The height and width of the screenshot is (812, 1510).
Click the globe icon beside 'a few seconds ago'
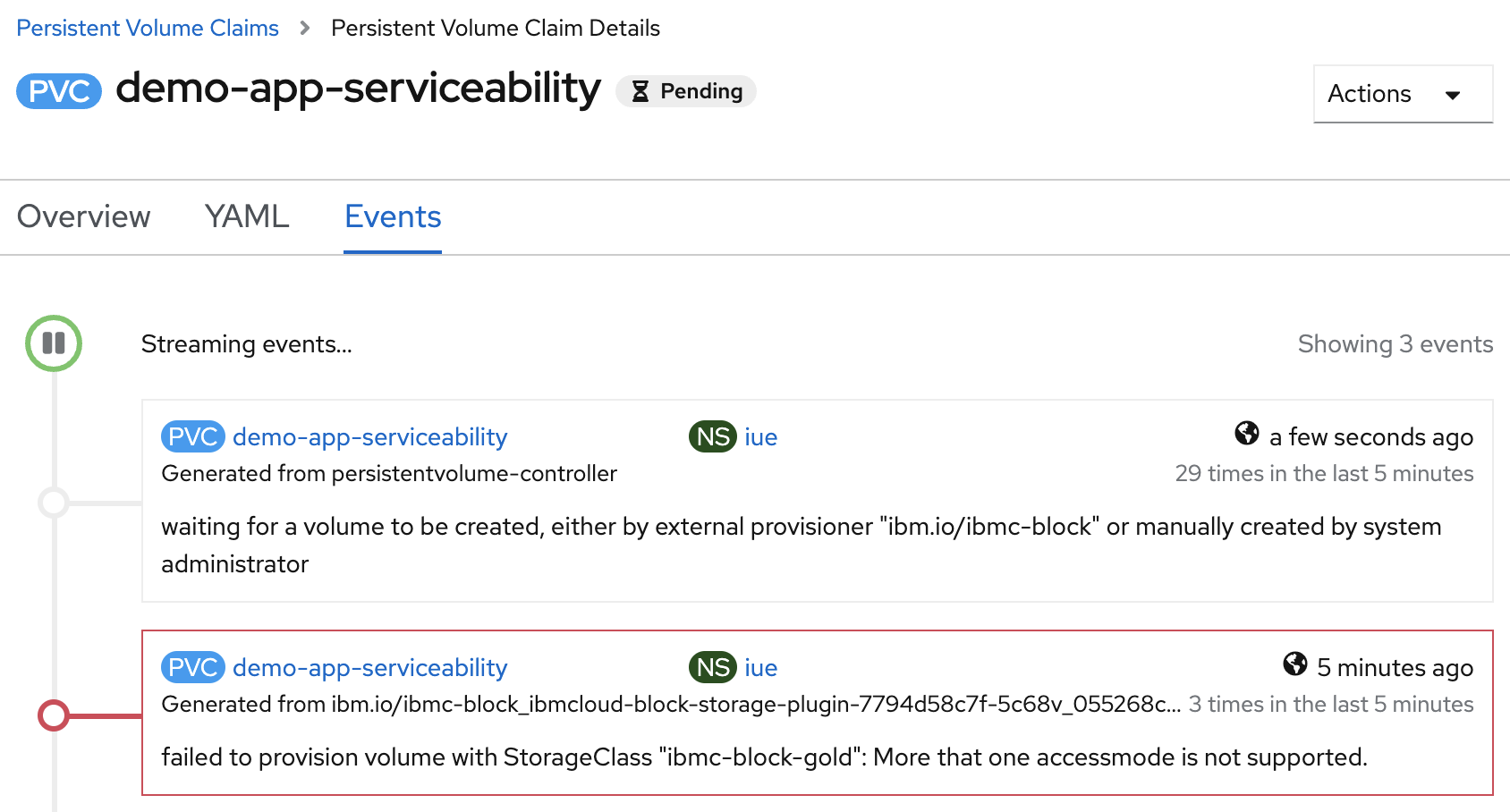coord(1246,434)
